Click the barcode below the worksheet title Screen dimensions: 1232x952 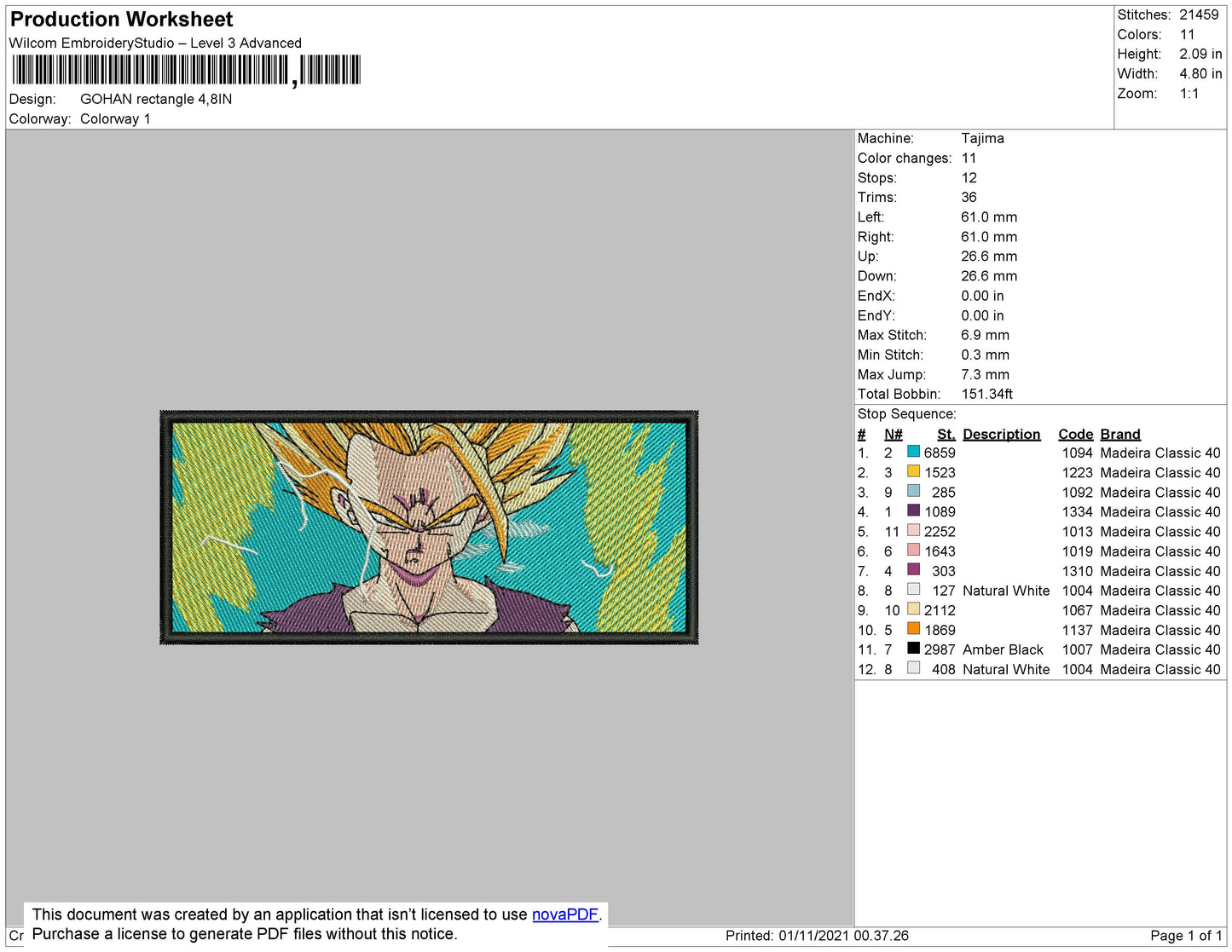186,70
